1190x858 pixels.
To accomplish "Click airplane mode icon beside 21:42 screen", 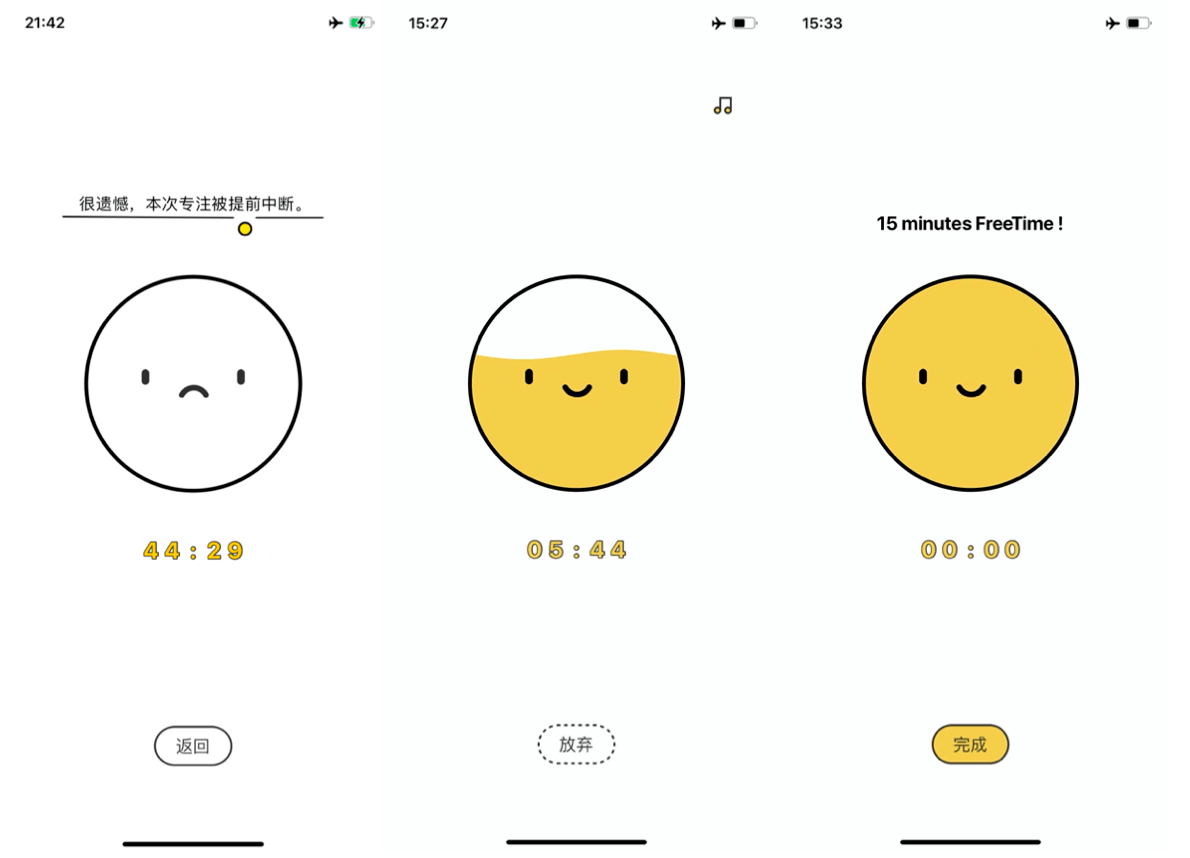I will 335,23.
